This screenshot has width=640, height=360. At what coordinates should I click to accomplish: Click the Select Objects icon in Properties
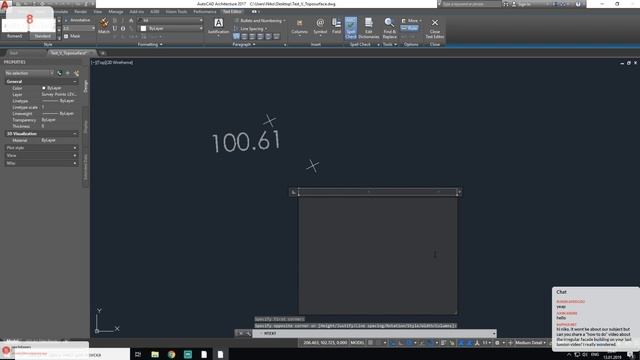(67, 73)
